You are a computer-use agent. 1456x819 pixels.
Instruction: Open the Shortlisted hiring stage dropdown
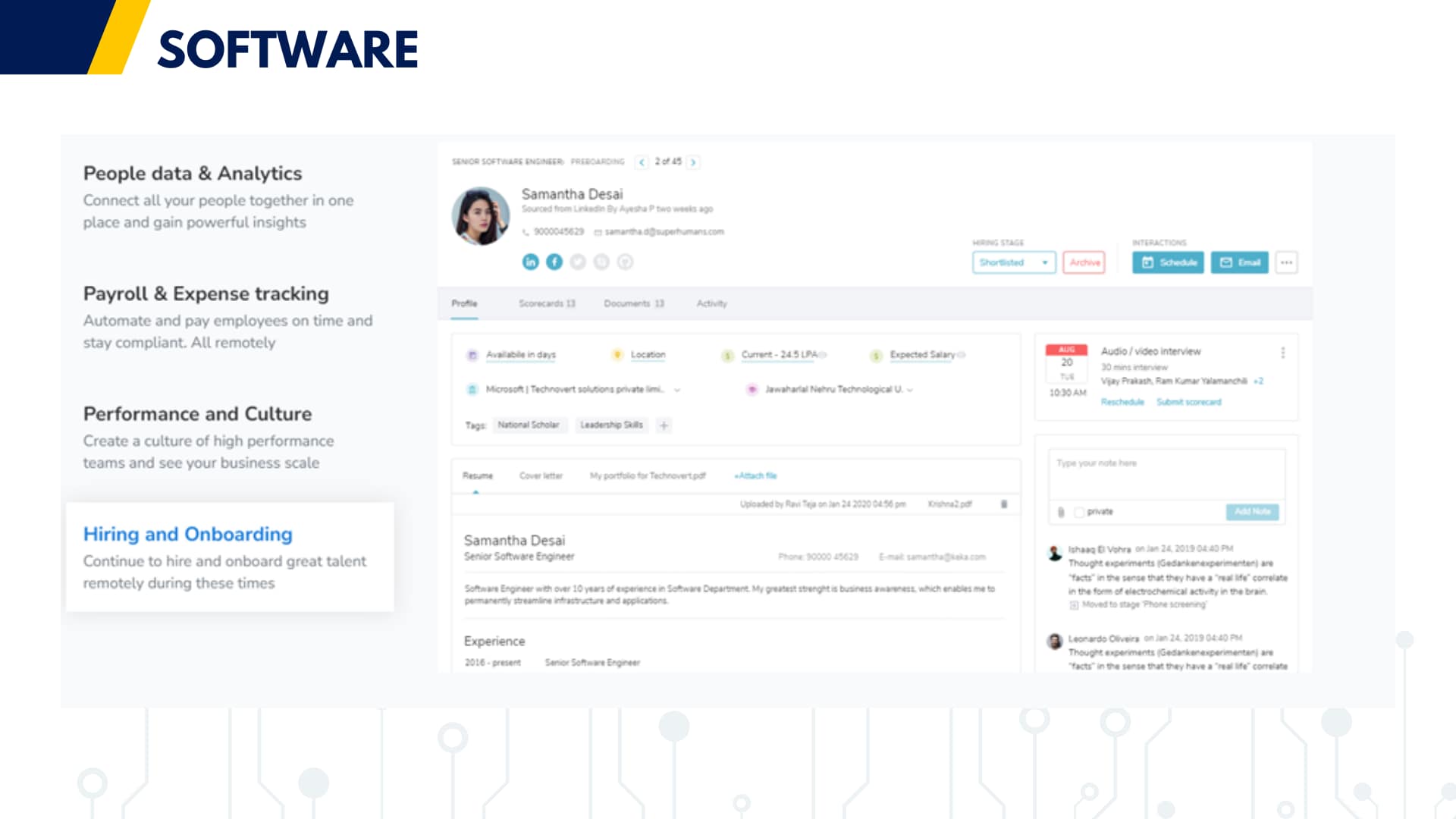coord(1013,262)
